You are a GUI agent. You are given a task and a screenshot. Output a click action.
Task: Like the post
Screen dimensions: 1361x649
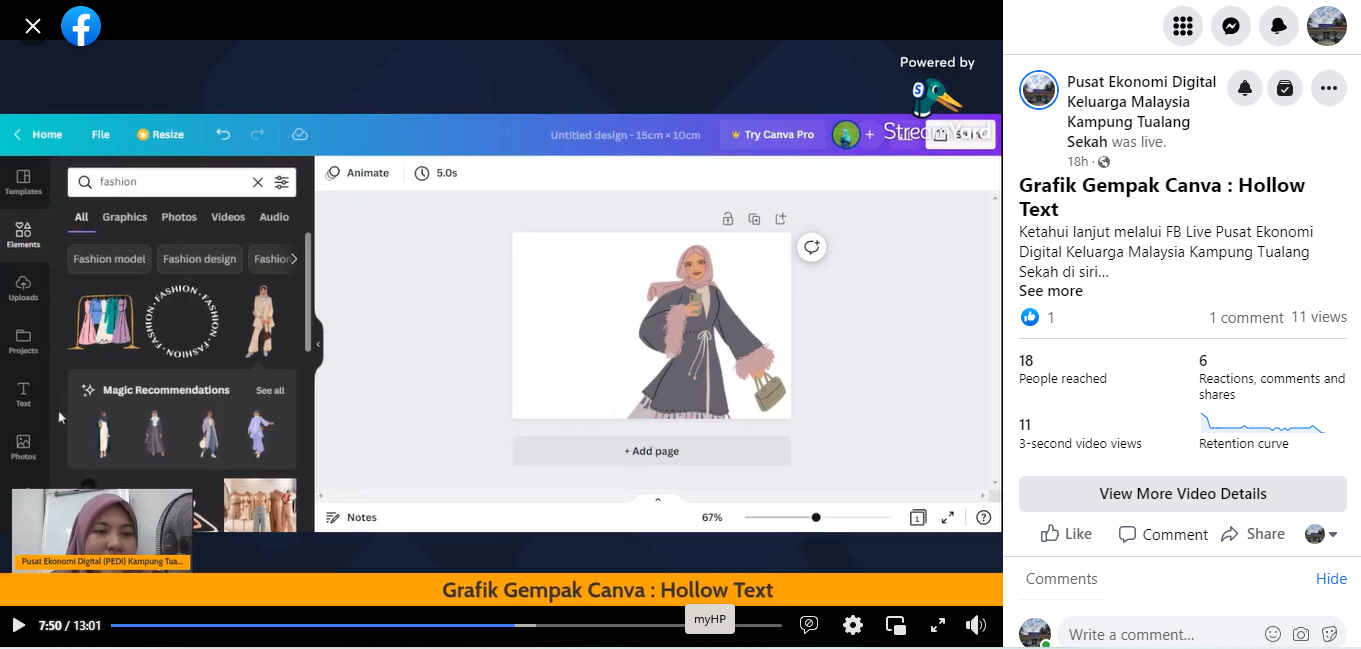coord(1066,534)
